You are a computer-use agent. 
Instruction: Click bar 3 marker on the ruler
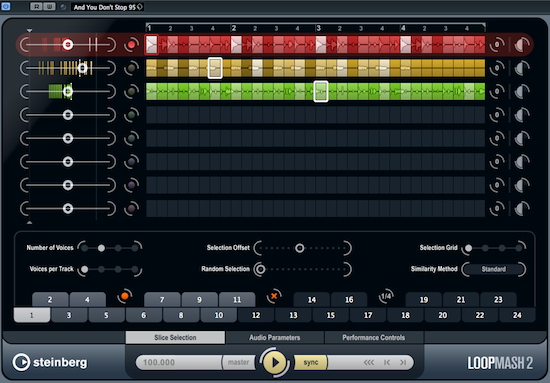tap(318, 28)
